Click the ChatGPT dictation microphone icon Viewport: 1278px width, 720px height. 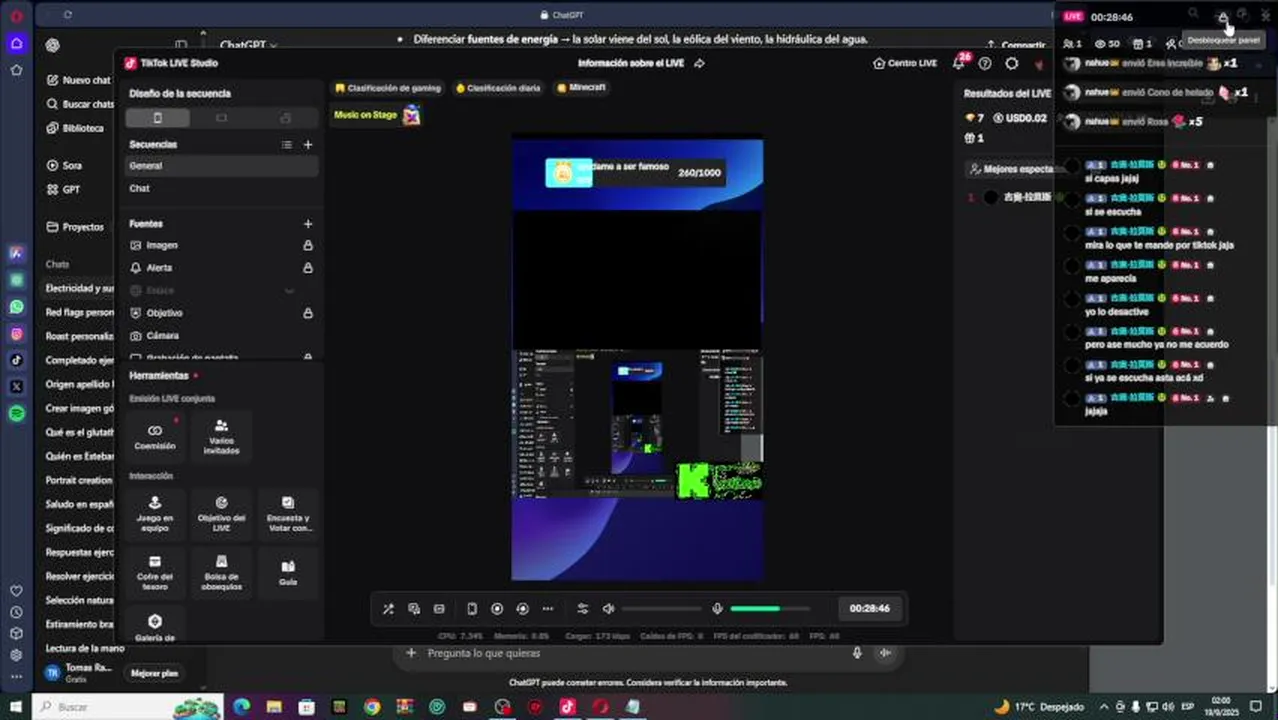pyautogui.click(x=857, y=653)
